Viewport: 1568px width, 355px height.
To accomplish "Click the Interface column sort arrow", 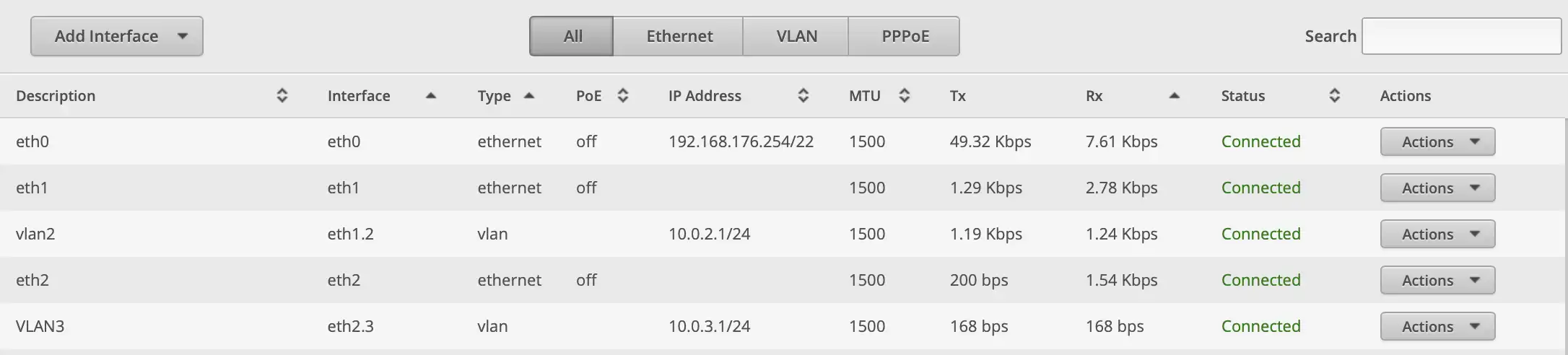I will click(431, 95).
